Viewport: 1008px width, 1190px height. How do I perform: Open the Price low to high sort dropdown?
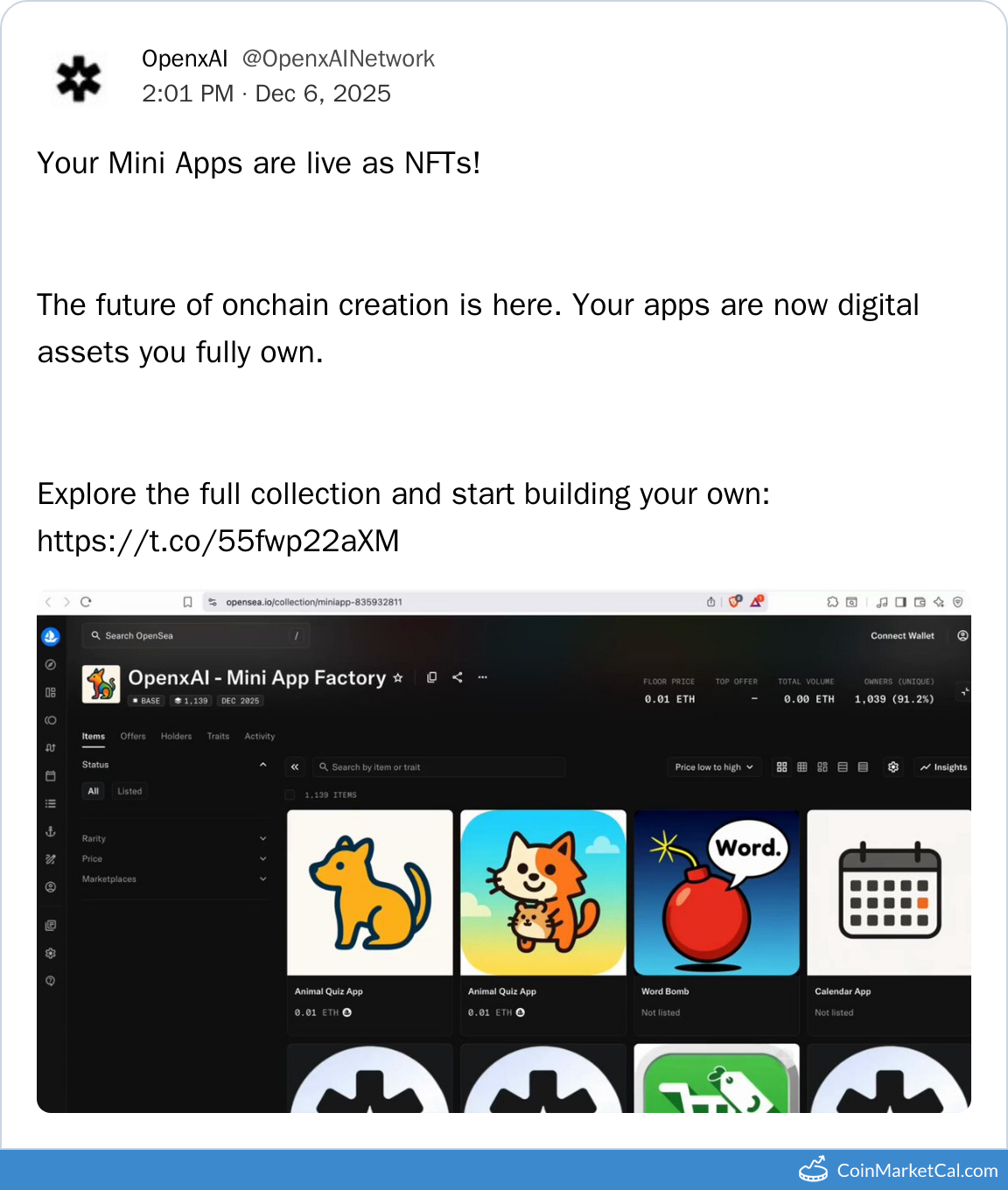pyautogui.click(x=713, y=767)
